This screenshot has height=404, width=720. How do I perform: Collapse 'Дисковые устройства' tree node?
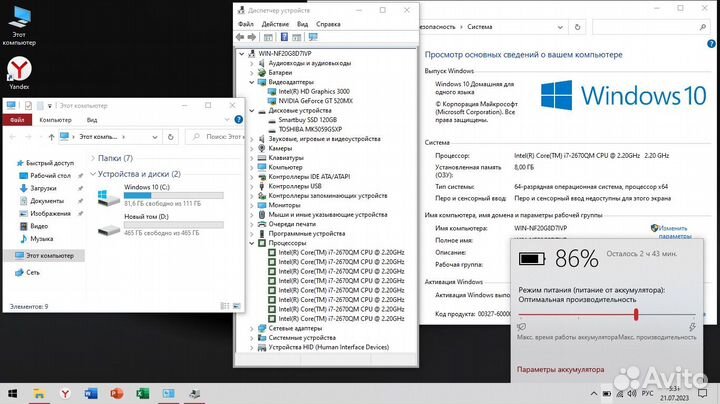point(252,111)
